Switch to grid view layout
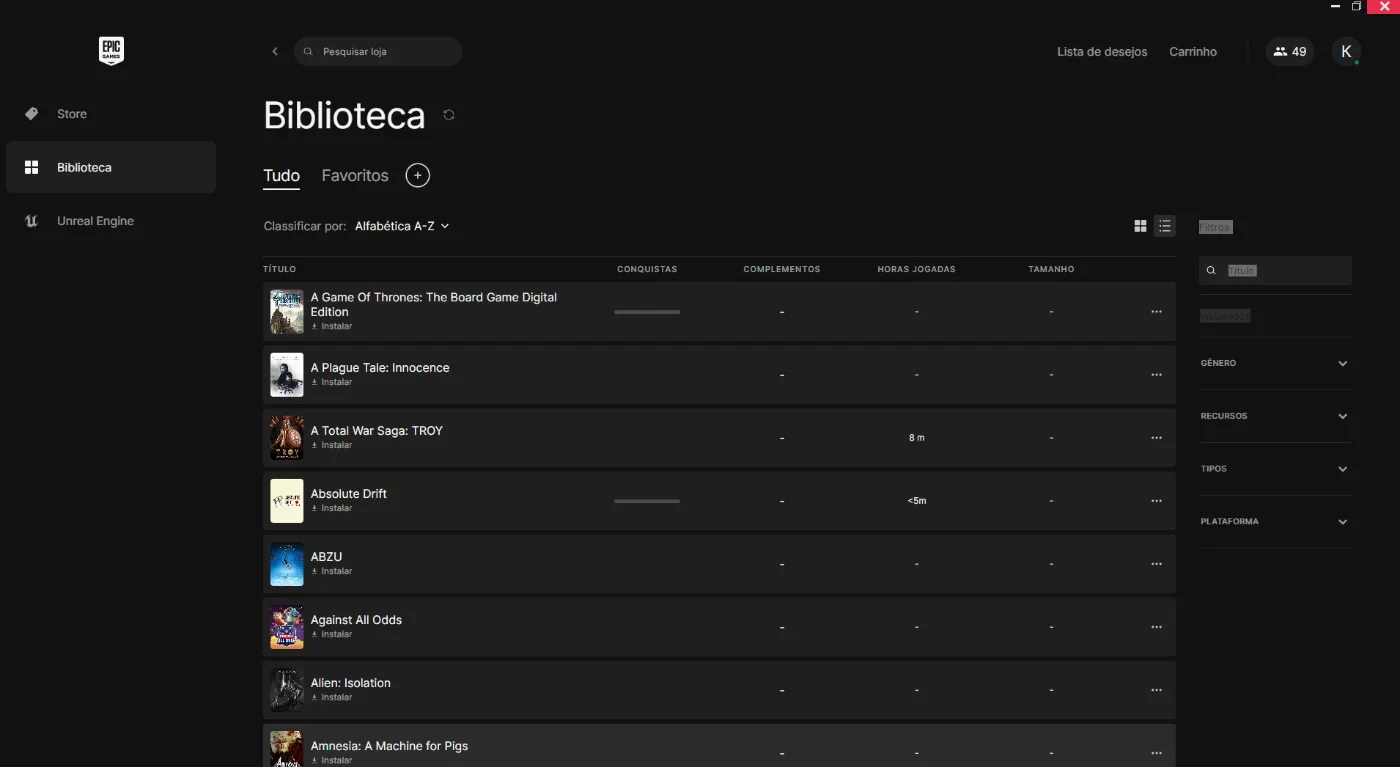The width and height of the screenshot is (1400, 767). (x=1140, y=226)
